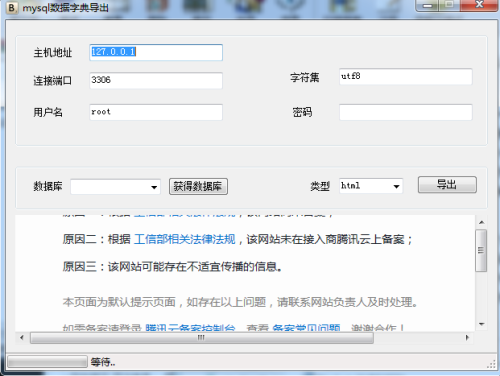Click the vertical scrollbar down arrow
The width and height of the screenshot is (500, 376).
coord(481,324)
